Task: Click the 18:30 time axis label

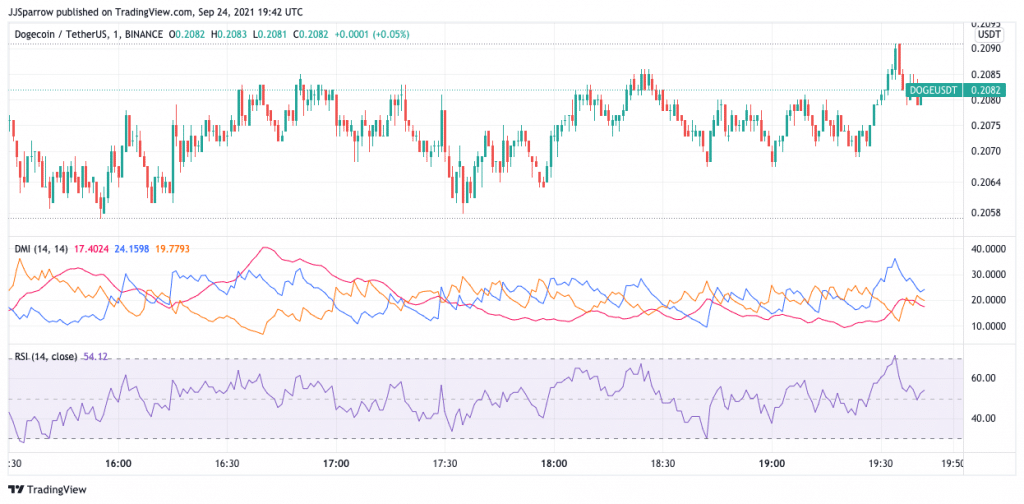Action: [x=663, y=464]
